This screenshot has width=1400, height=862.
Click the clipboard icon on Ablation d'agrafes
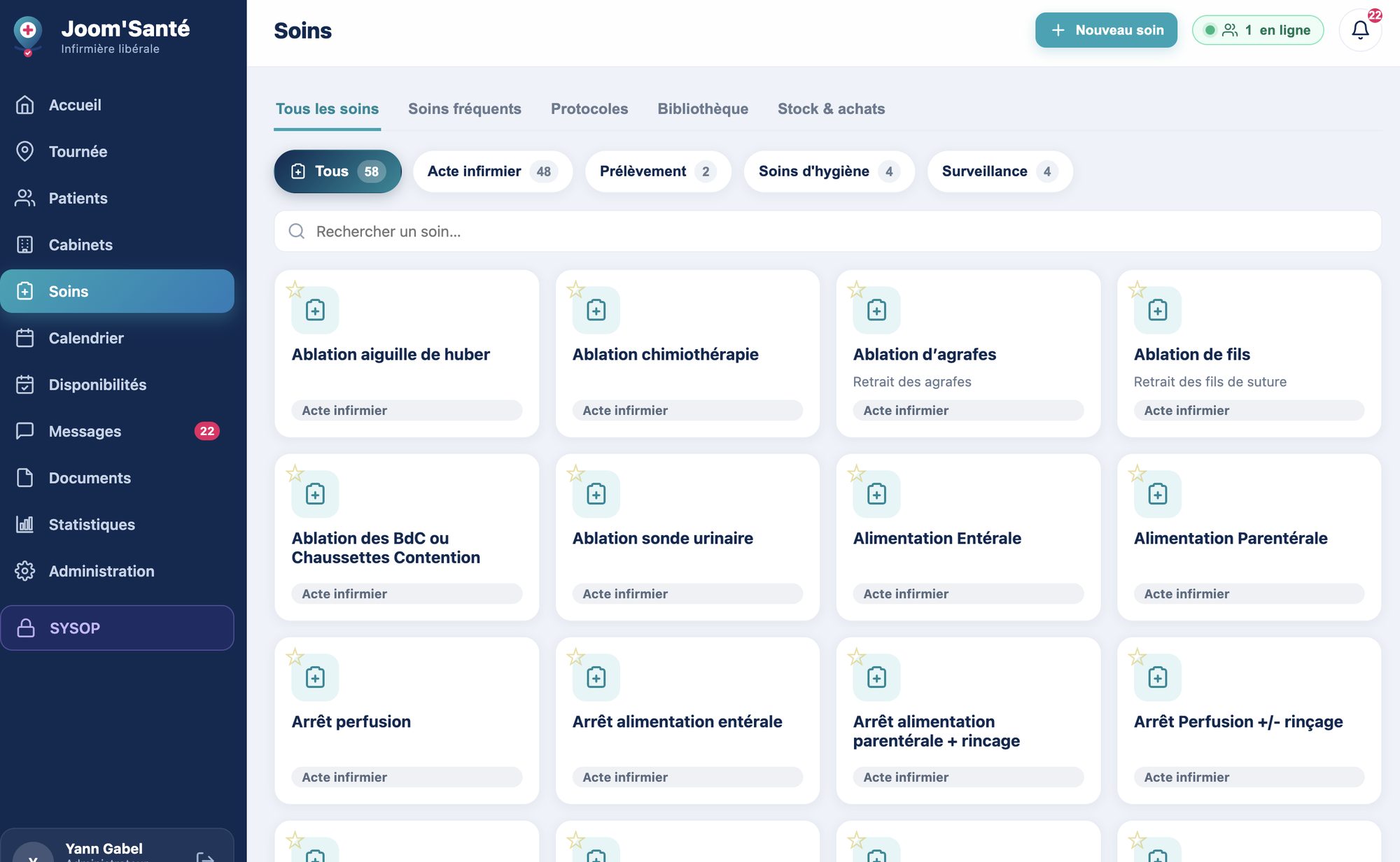click(x=877, y=310)
